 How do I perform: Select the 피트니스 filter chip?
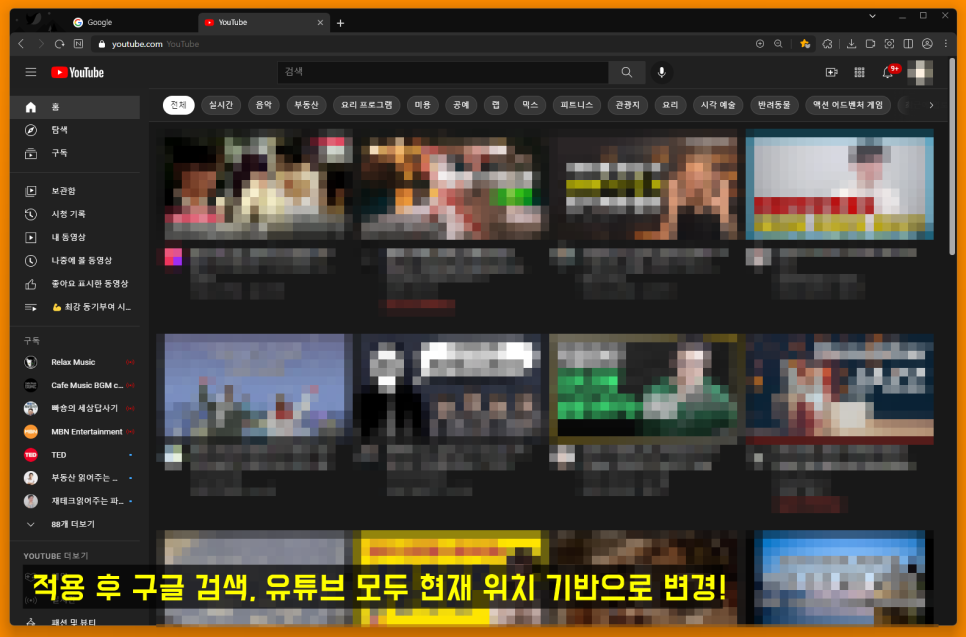pyautogui.click(x=576, y=105)
